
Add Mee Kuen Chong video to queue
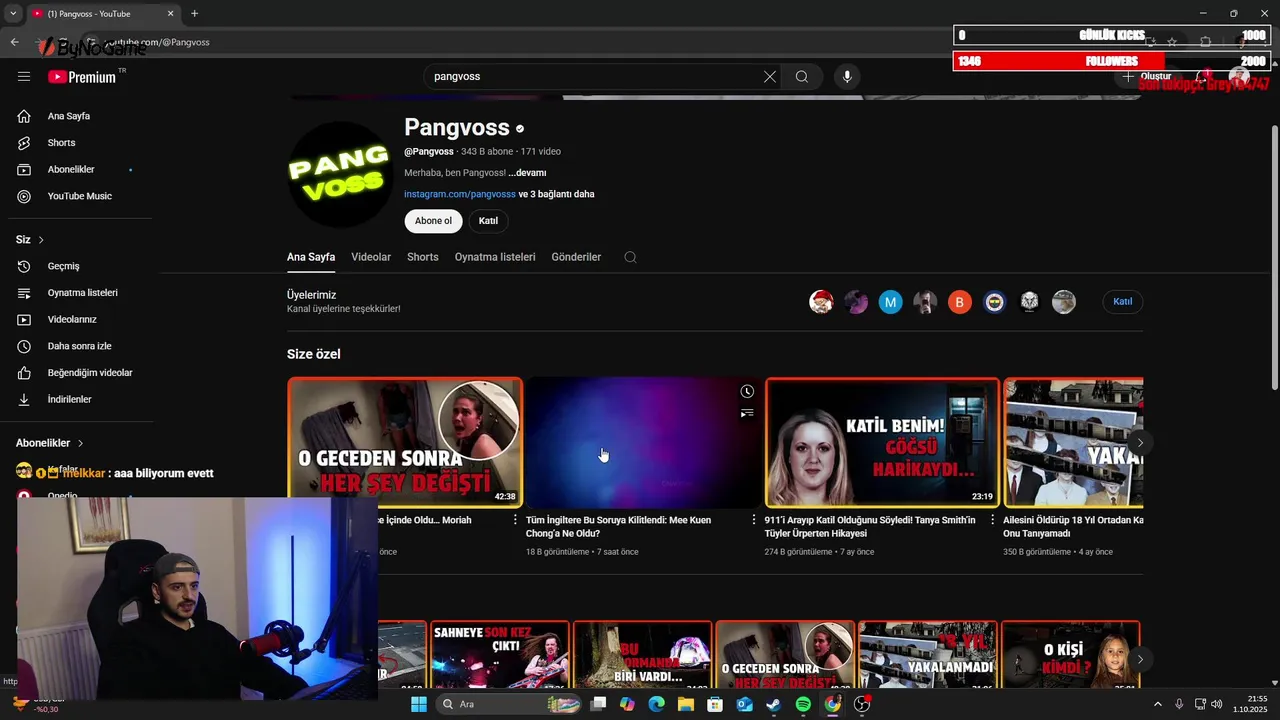(747, 412)
